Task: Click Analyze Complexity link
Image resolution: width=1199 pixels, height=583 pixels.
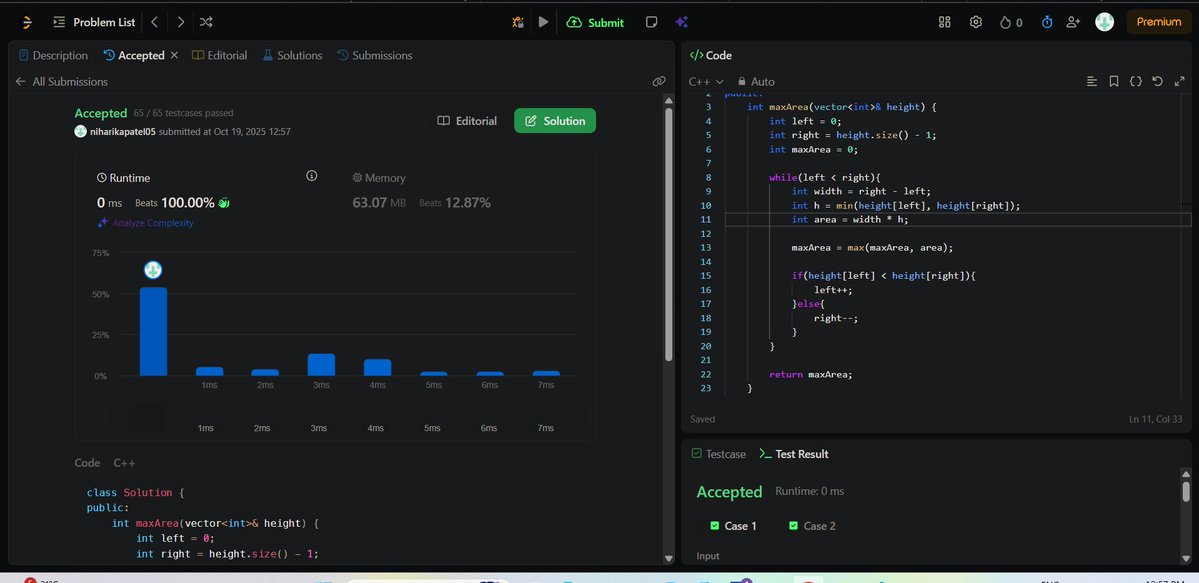Action: pyautogui.click(x=145, y=223)
